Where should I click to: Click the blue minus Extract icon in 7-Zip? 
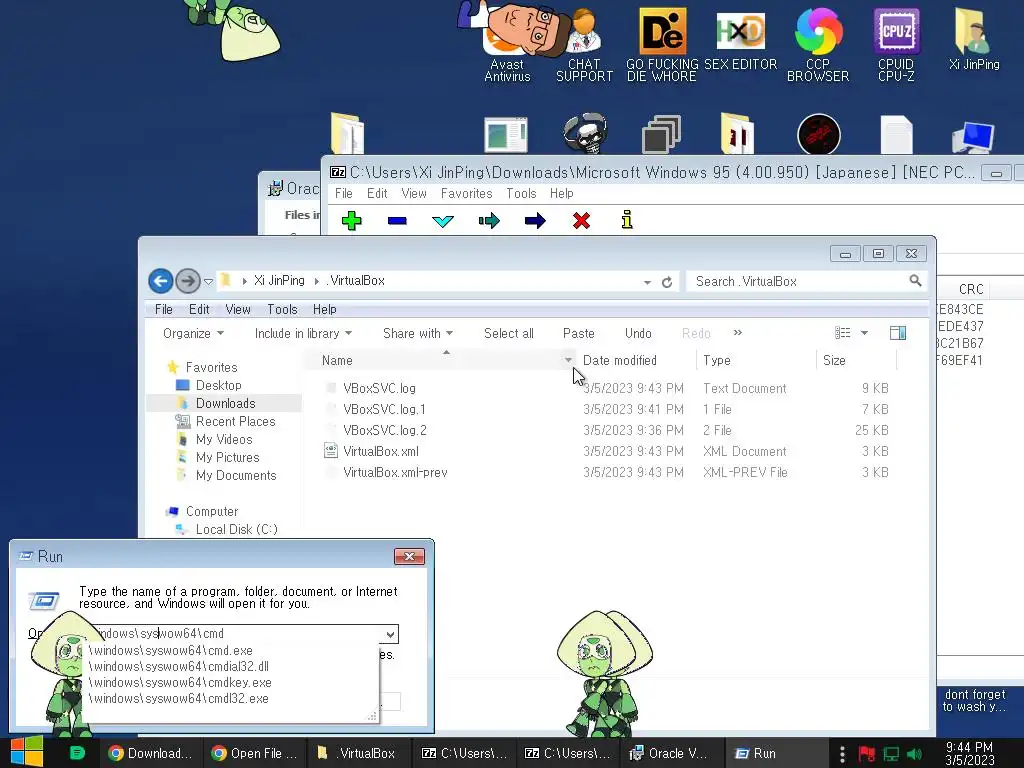click(x=397, y=221)
